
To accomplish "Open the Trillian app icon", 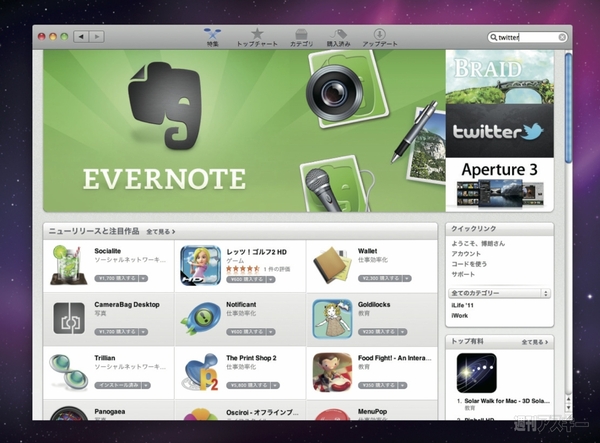I will click(68, 372).
